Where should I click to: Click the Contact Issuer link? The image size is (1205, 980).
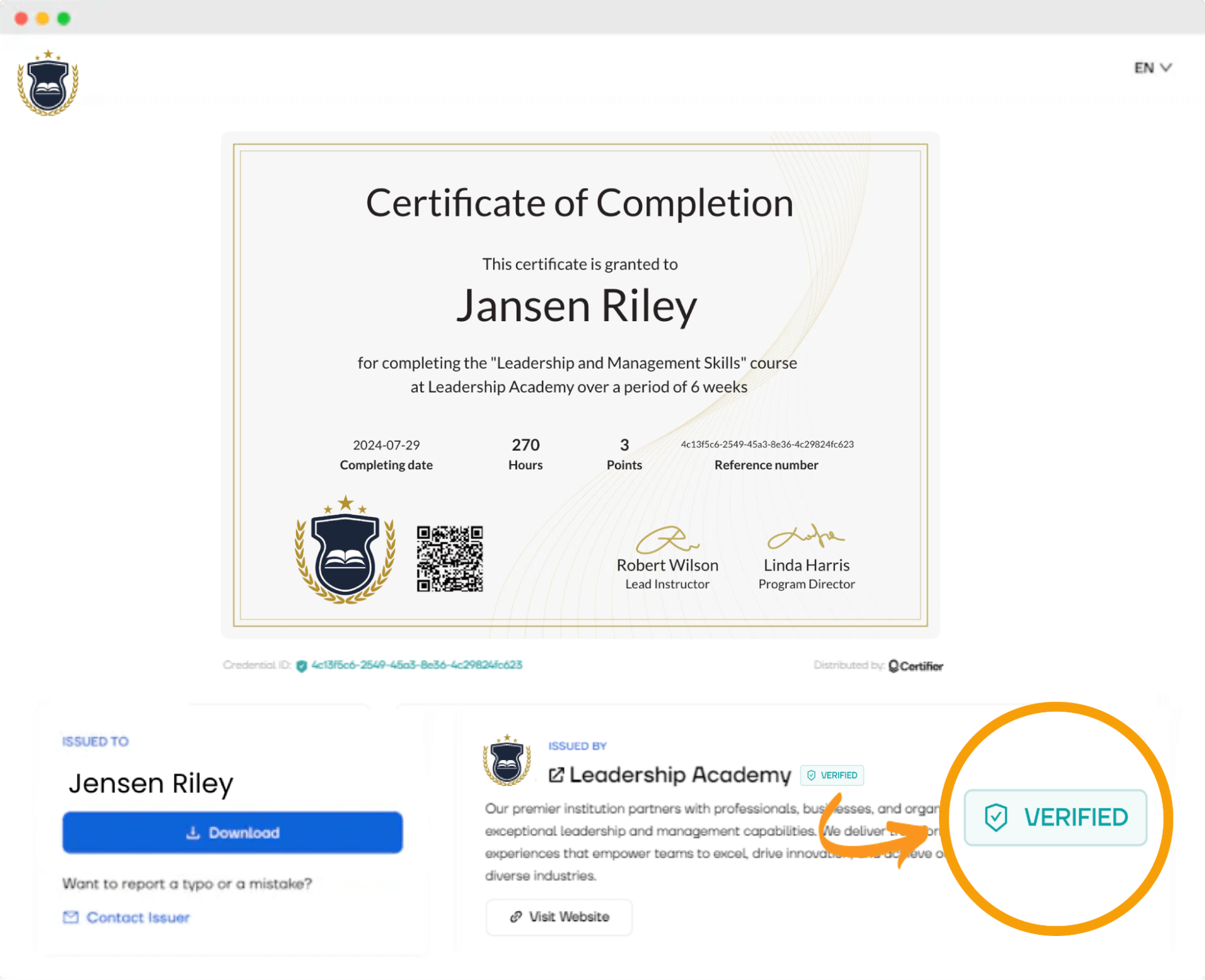(138, 917)
